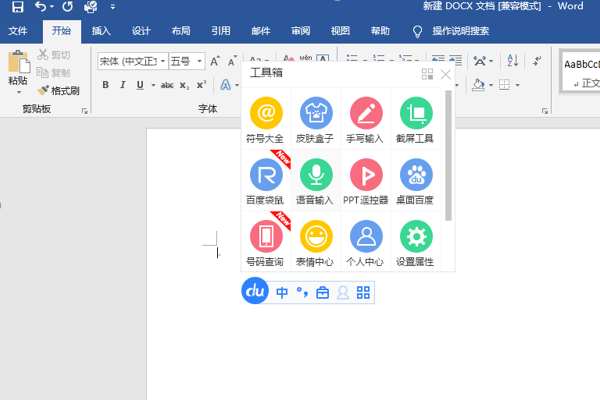This screenshot has height=400, width=600.
Task: Expand the undo history dropdown arrow
Action: (x=52, y=7)
